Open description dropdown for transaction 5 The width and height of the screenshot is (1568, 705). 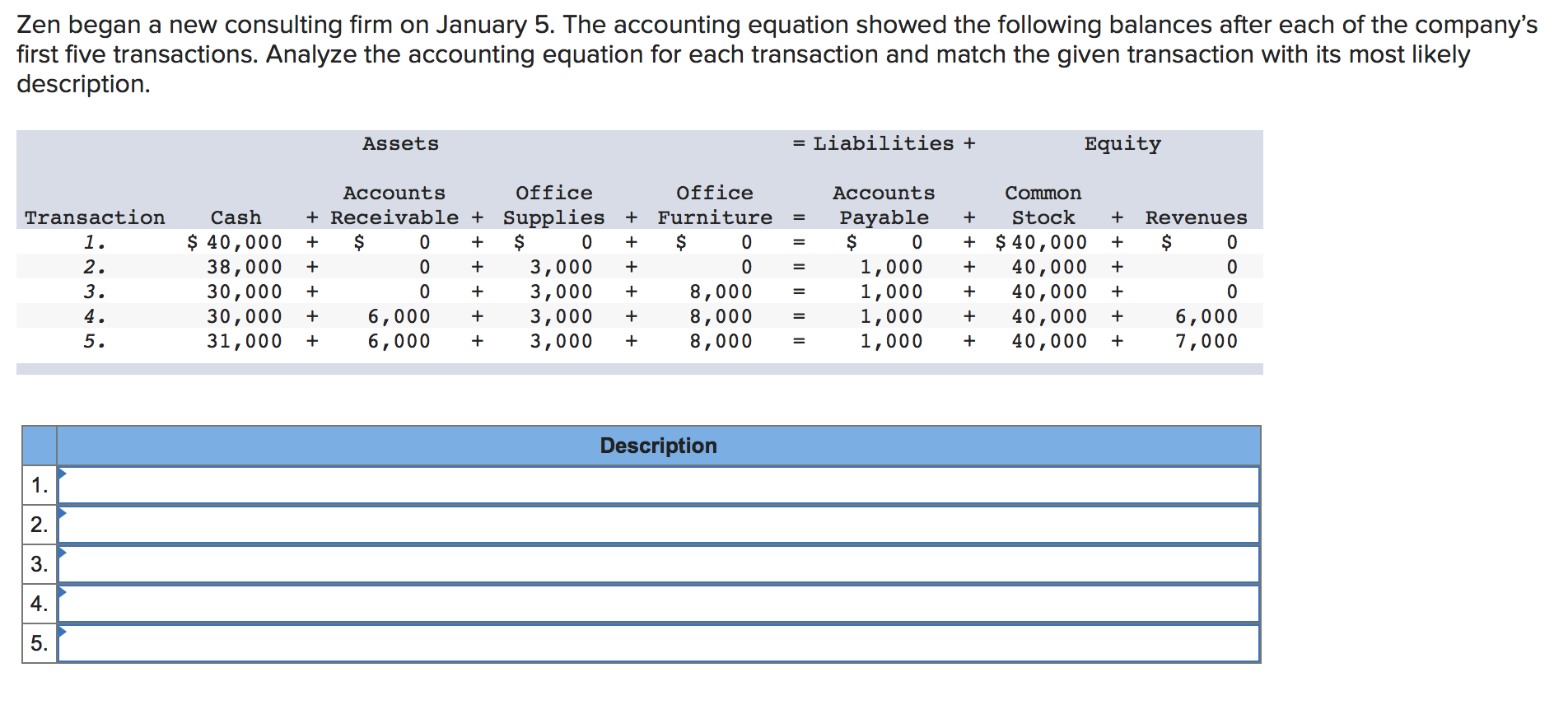pos(659,643)
